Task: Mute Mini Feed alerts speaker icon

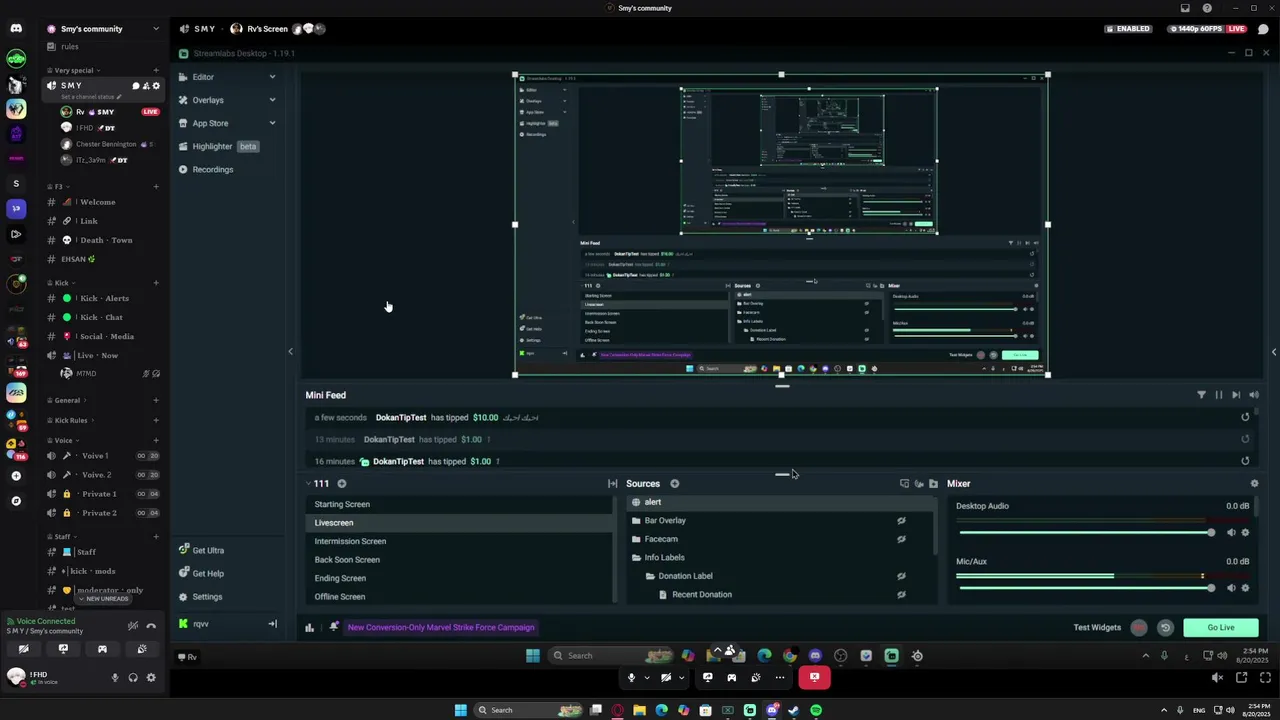Action: 1254,395
